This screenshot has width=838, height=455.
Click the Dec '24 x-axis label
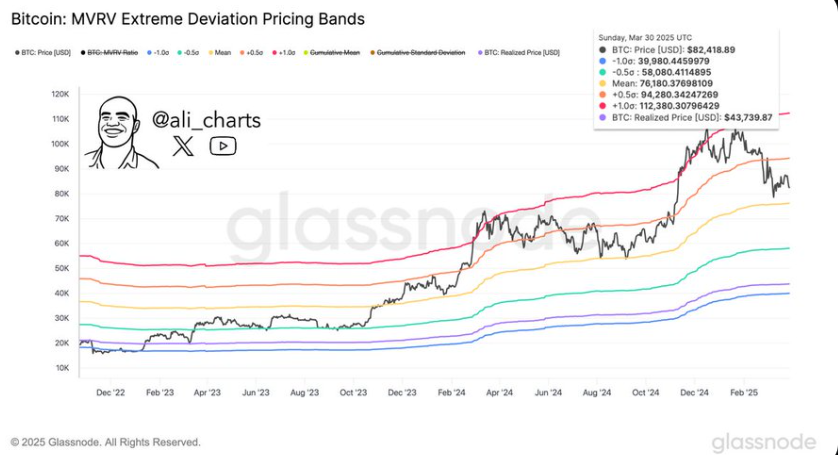694,392
